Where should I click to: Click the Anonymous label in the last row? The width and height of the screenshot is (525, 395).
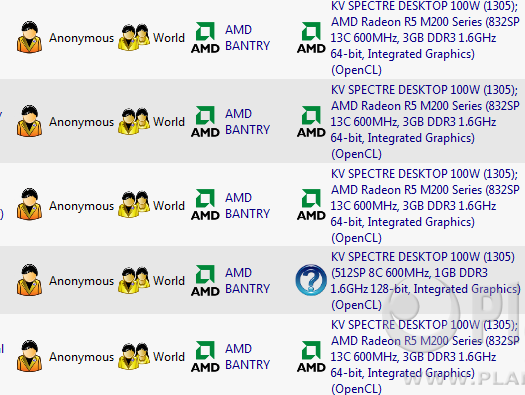point(81,357)
